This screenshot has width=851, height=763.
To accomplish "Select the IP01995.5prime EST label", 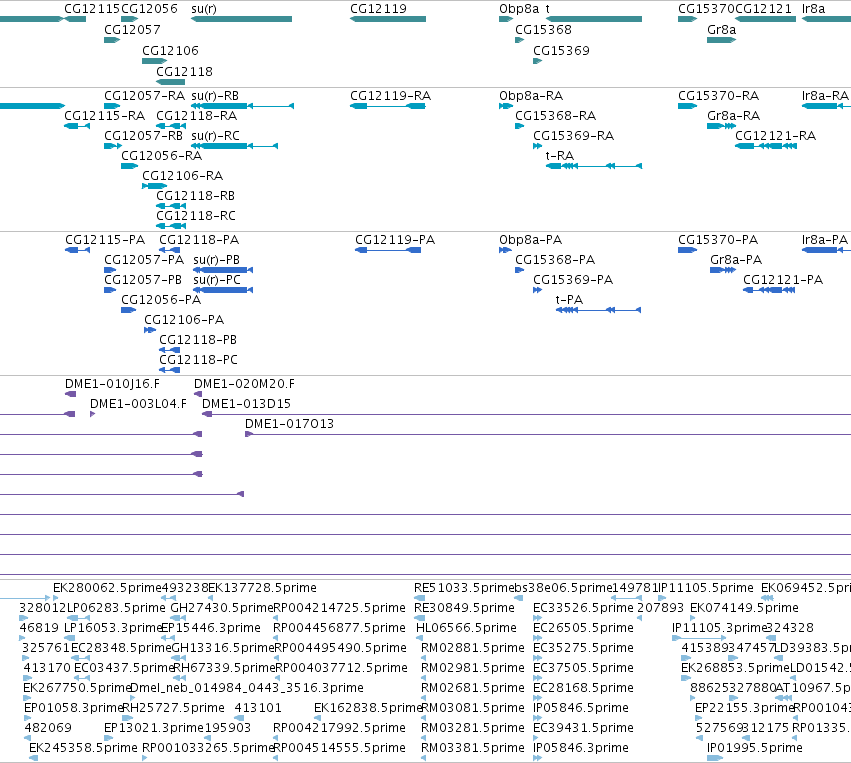I will pos(755,748).
